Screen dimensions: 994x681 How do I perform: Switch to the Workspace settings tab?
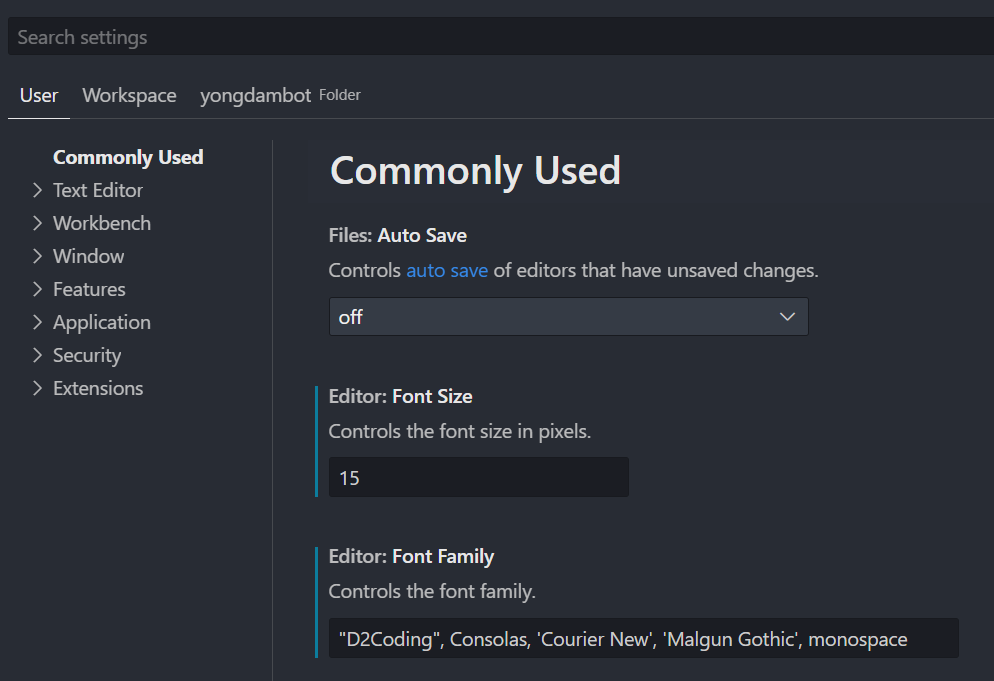129,96
